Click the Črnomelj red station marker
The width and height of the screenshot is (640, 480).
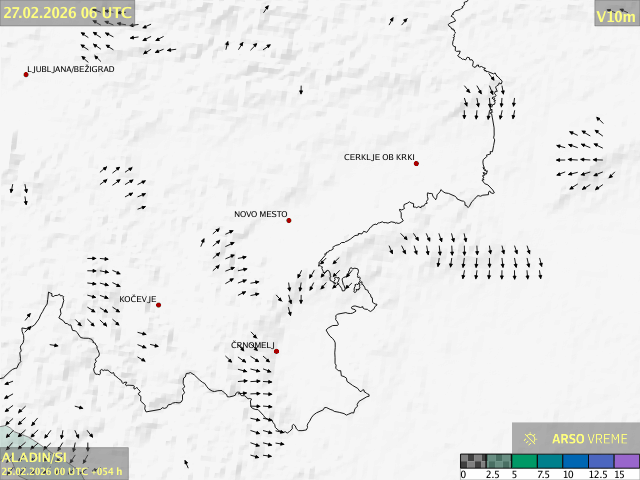(x=276, y=351)
